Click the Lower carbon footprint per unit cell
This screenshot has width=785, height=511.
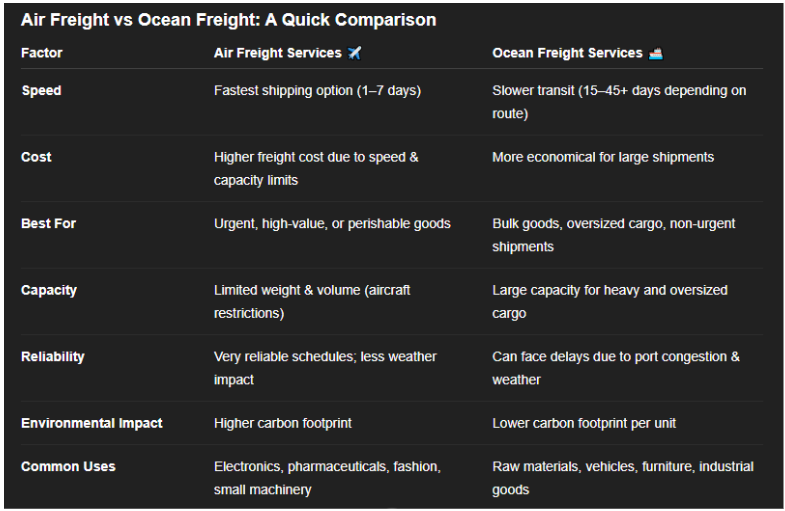click(584, 423)
